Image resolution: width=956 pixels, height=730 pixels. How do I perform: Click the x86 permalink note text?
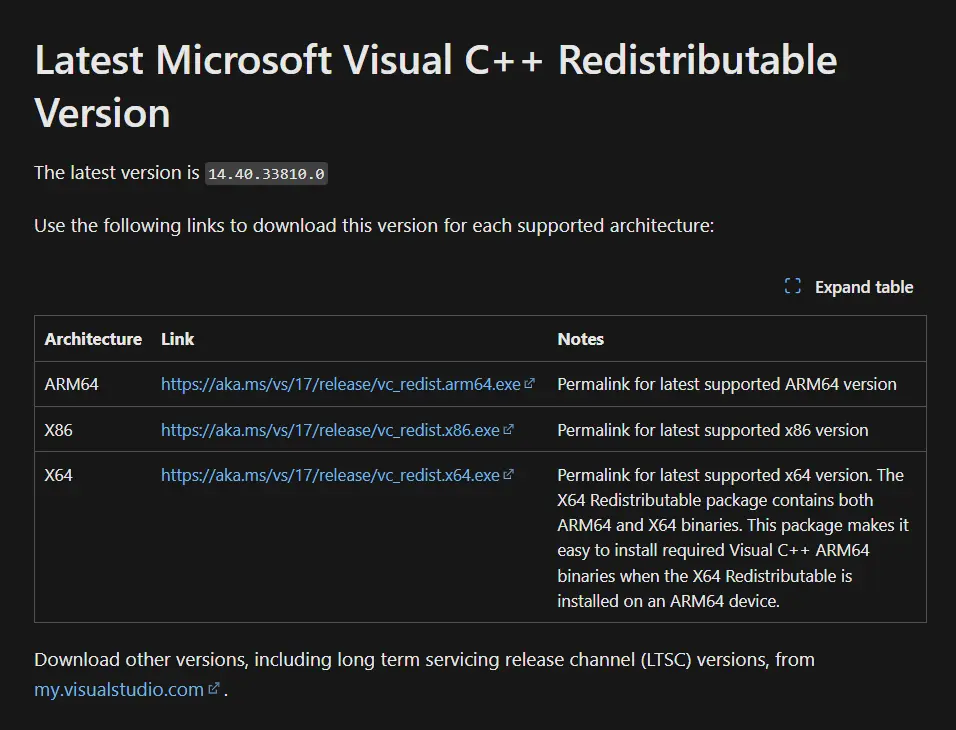coord(713,430)
